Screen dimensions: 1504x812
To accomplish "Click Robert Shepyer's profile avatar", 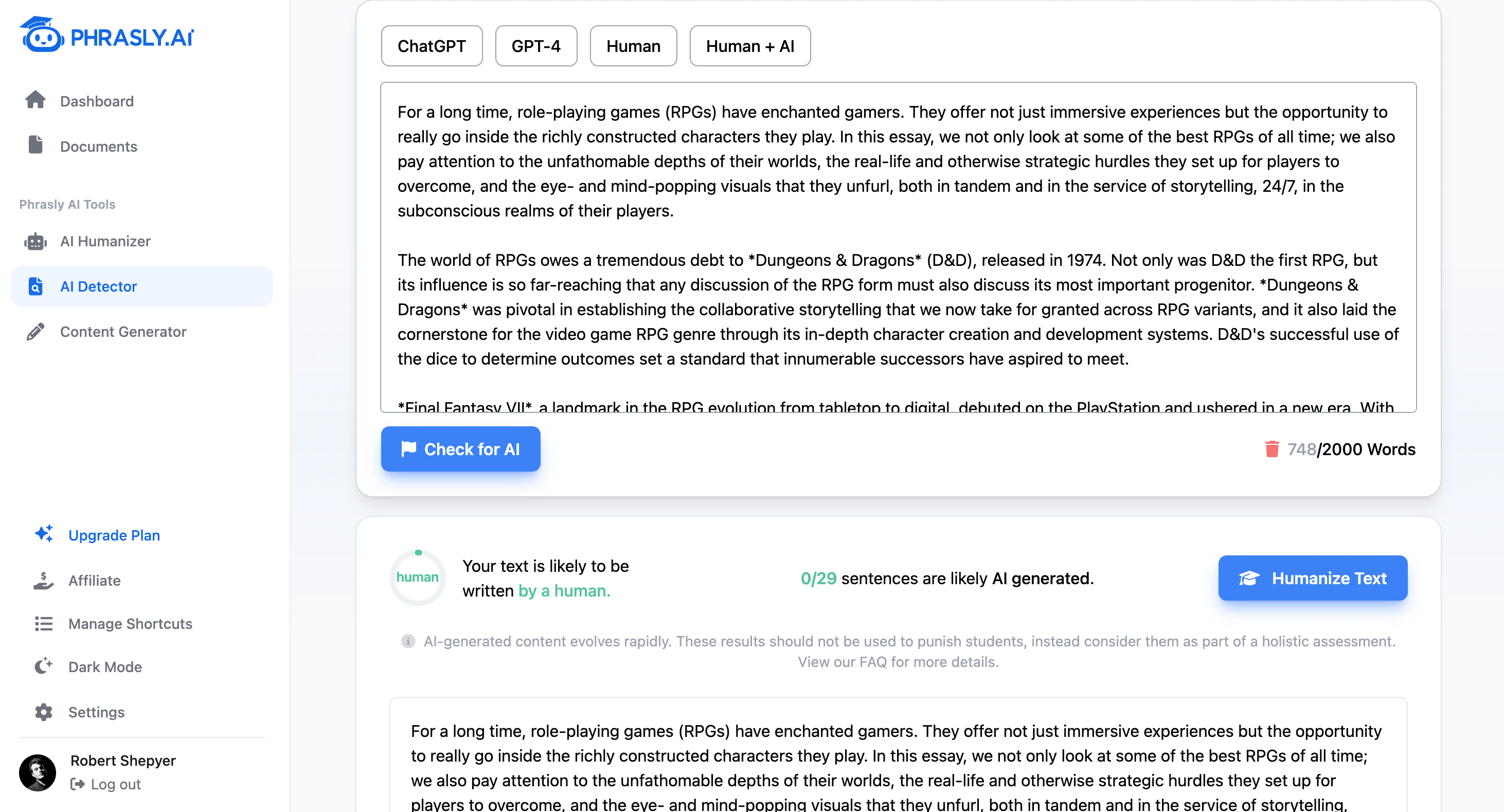I will tap(38, 772).
